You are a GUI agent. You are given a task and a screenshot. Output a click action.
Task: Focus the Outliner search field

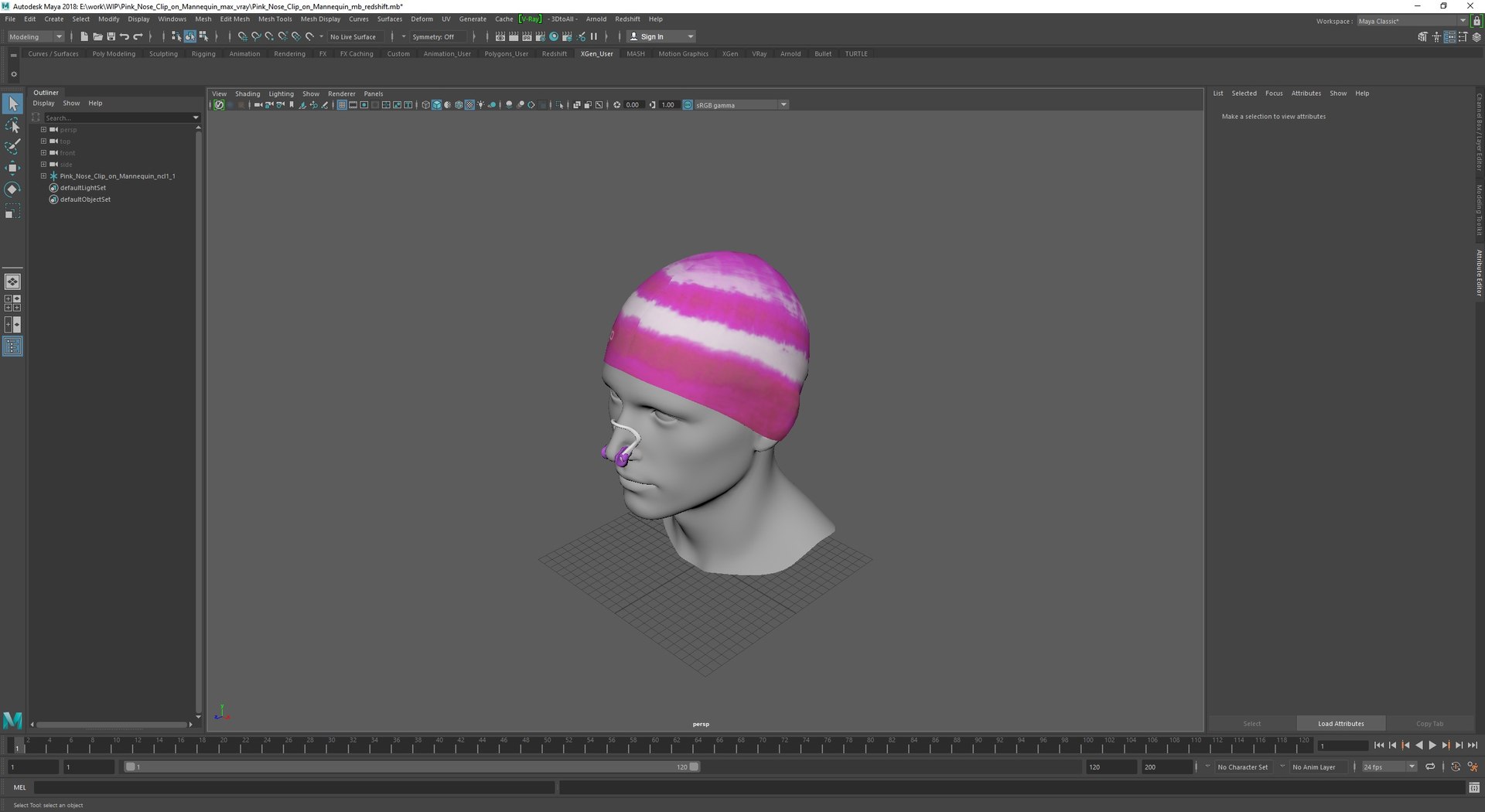coord(121,118)
